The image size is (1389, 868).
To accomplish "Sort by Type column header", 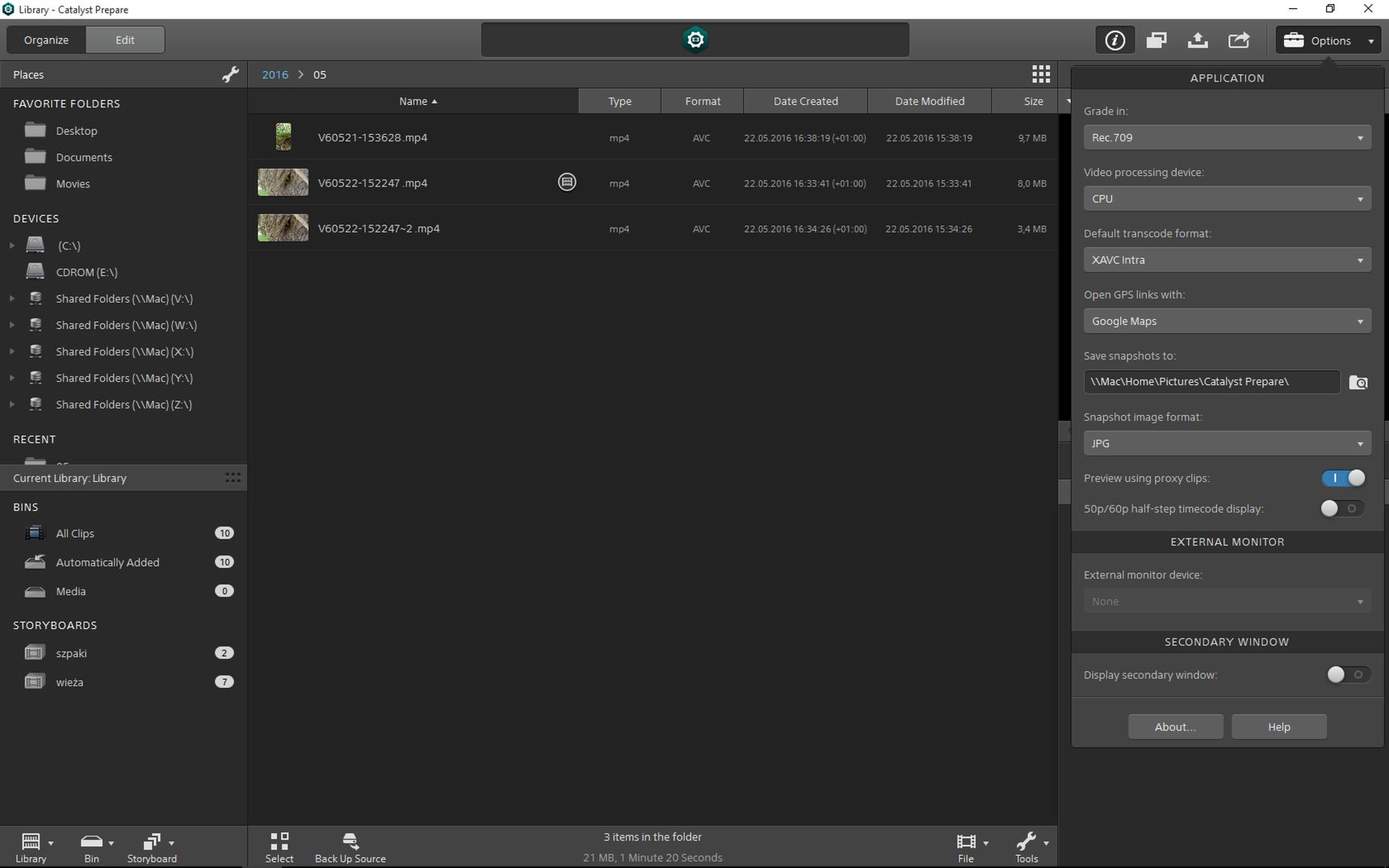I will (x=619, y=101).
